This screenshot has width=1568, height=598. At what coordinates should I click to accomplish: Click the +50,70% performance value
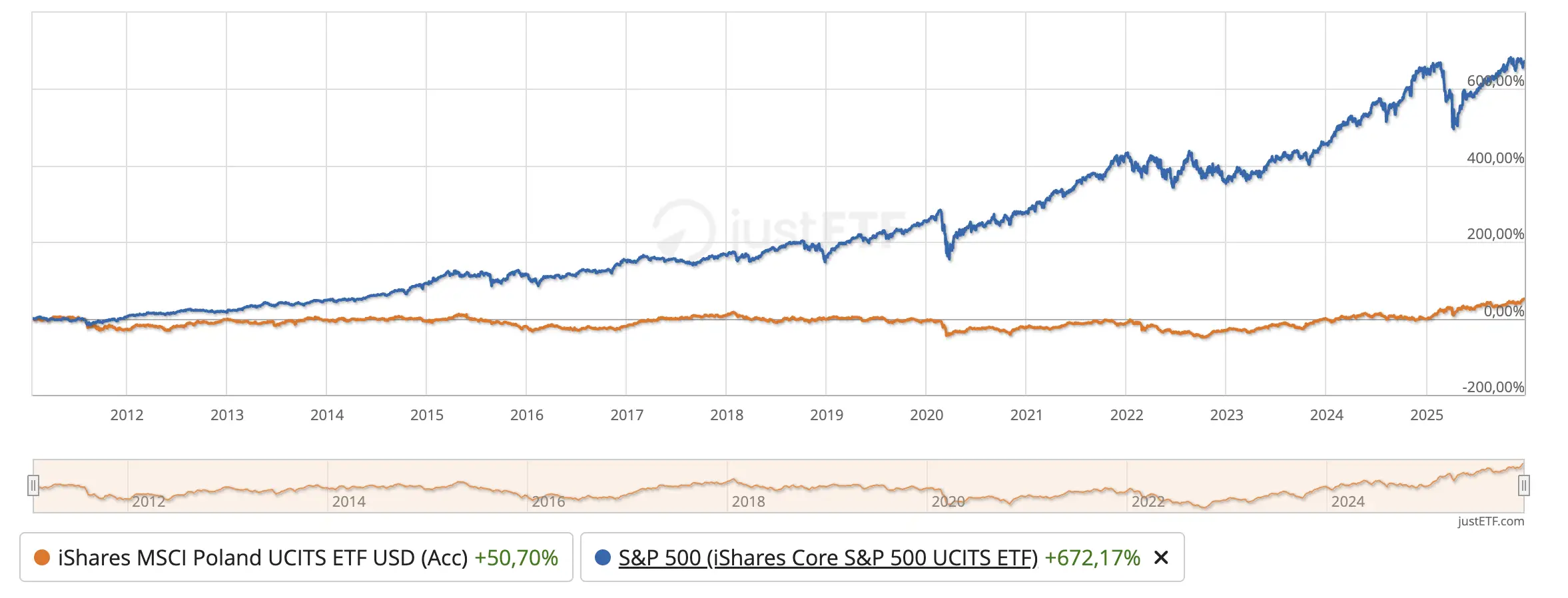(516, 557)
